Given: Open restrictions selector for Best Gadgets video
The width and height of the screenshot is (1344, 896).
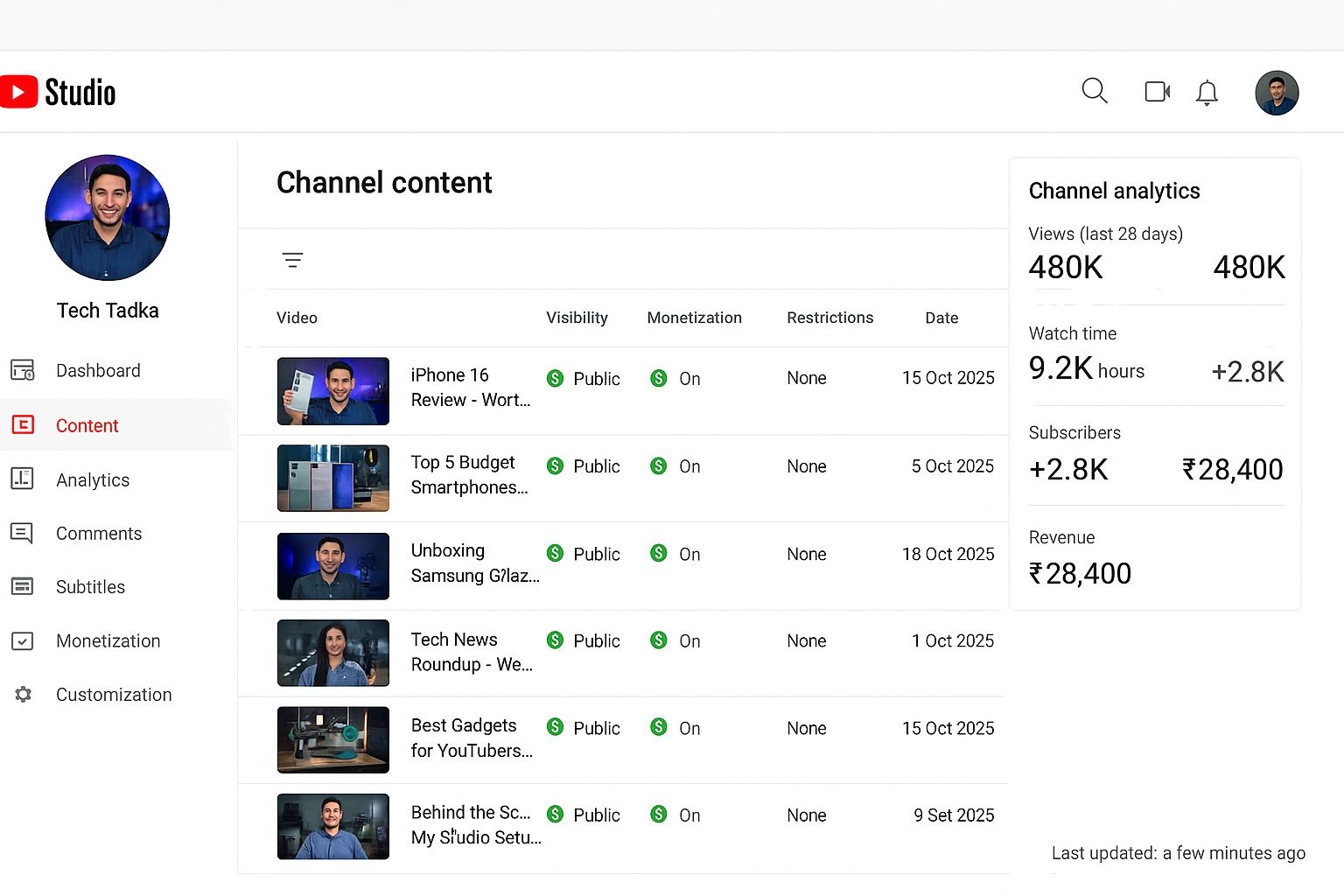Looking at the screenshot, I should pyautogui.click(x=806, y=727).
